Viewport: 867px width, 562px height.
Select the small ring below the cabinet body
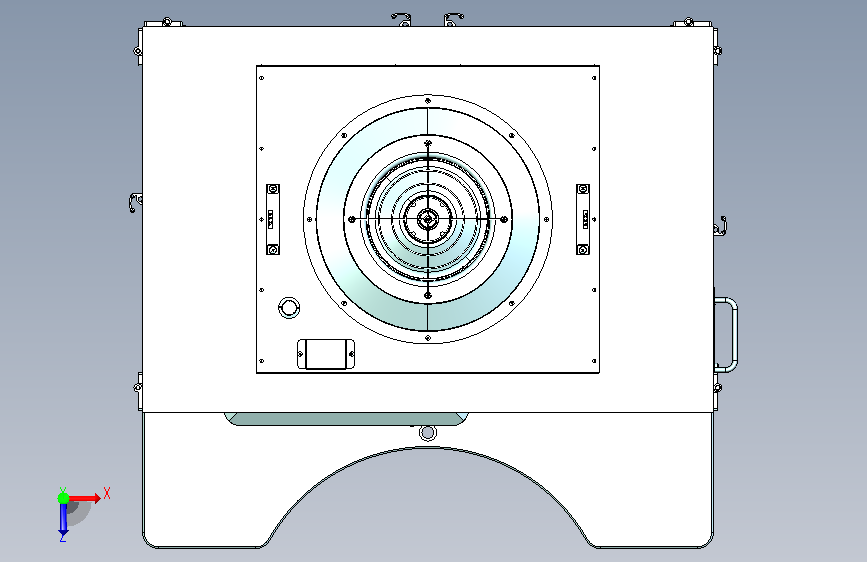click(427, 433)
